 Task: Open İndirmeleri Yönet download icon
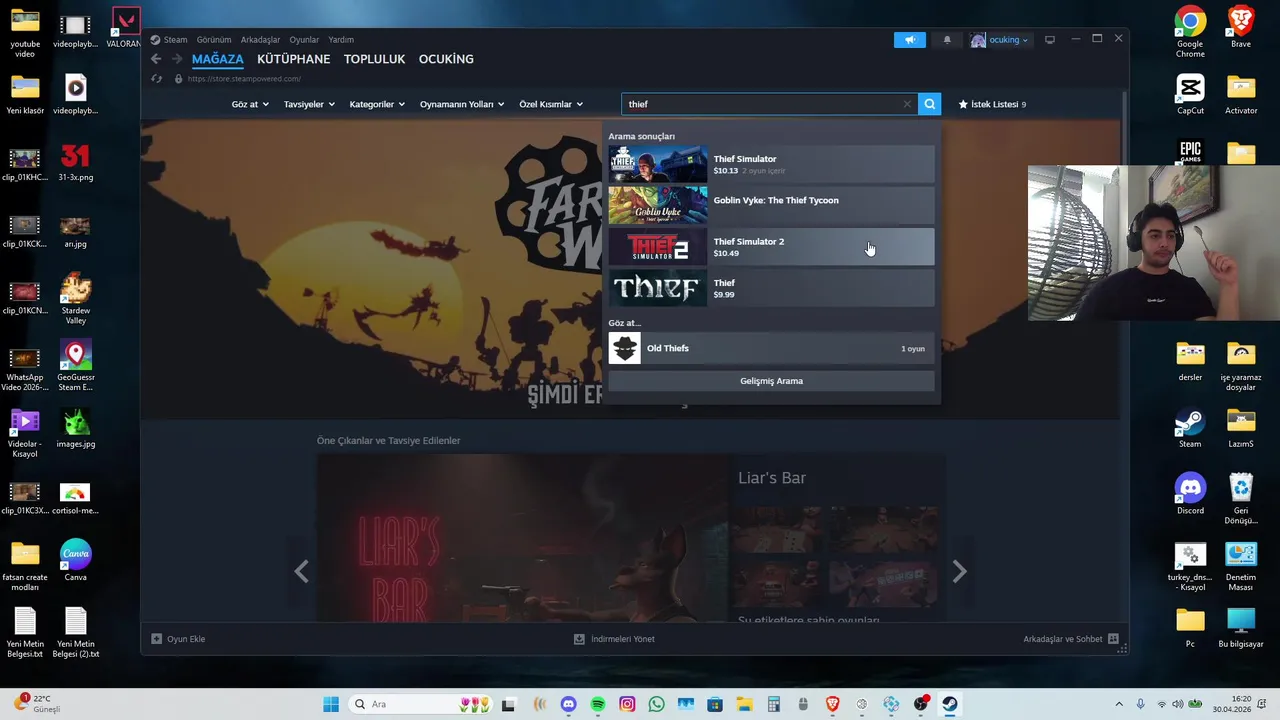click(579, 639)
